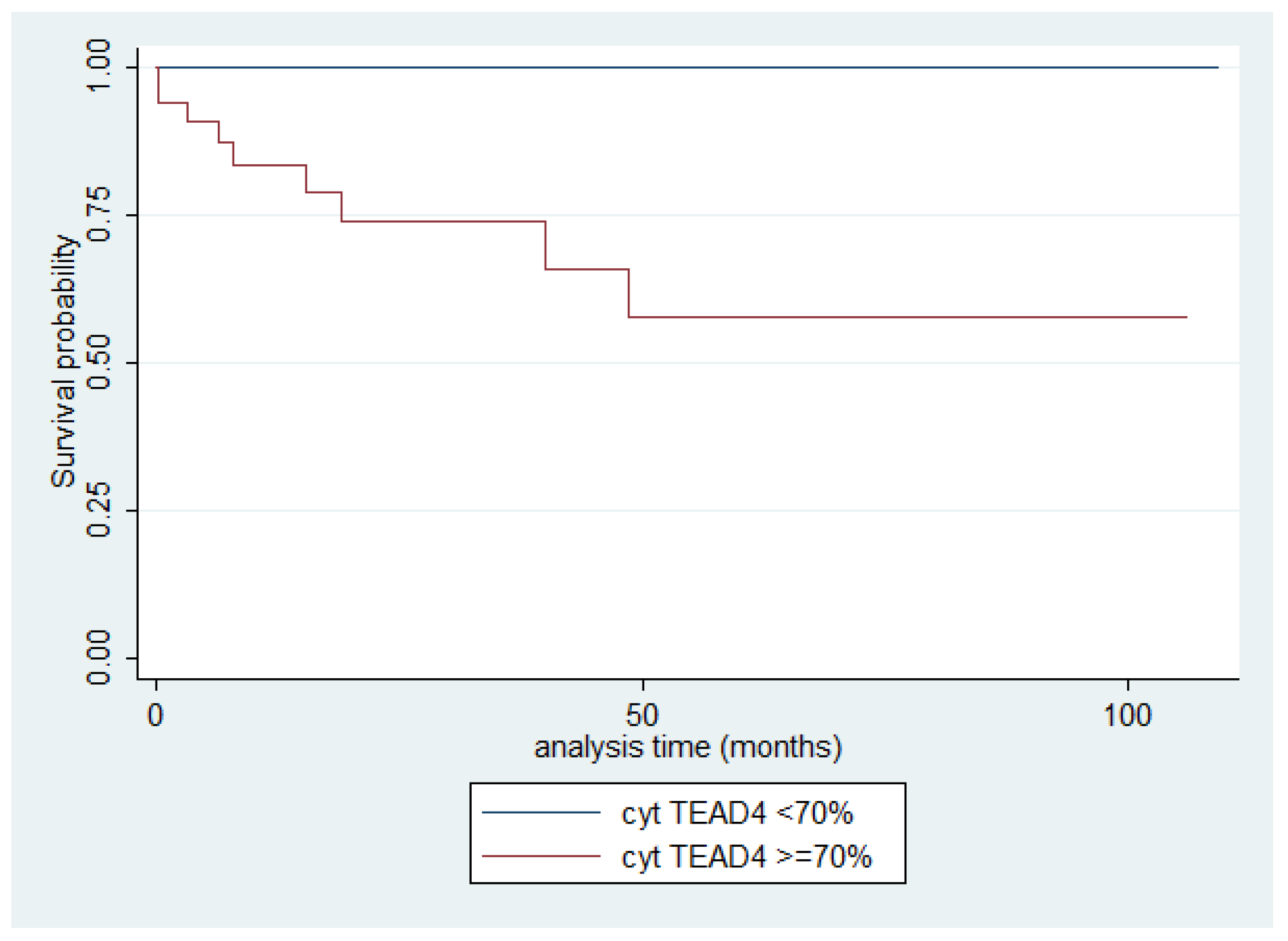
Task: Click the "analysis time (months)" x-axis title
Action: [x=688, y=747]
